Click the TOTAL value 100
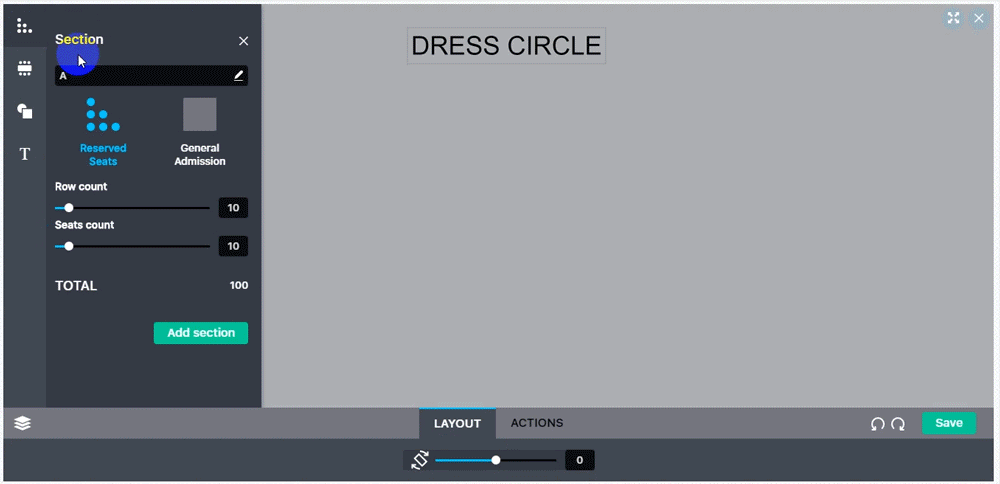Viewport: 1000px width, 484px height. pos(239,286)
